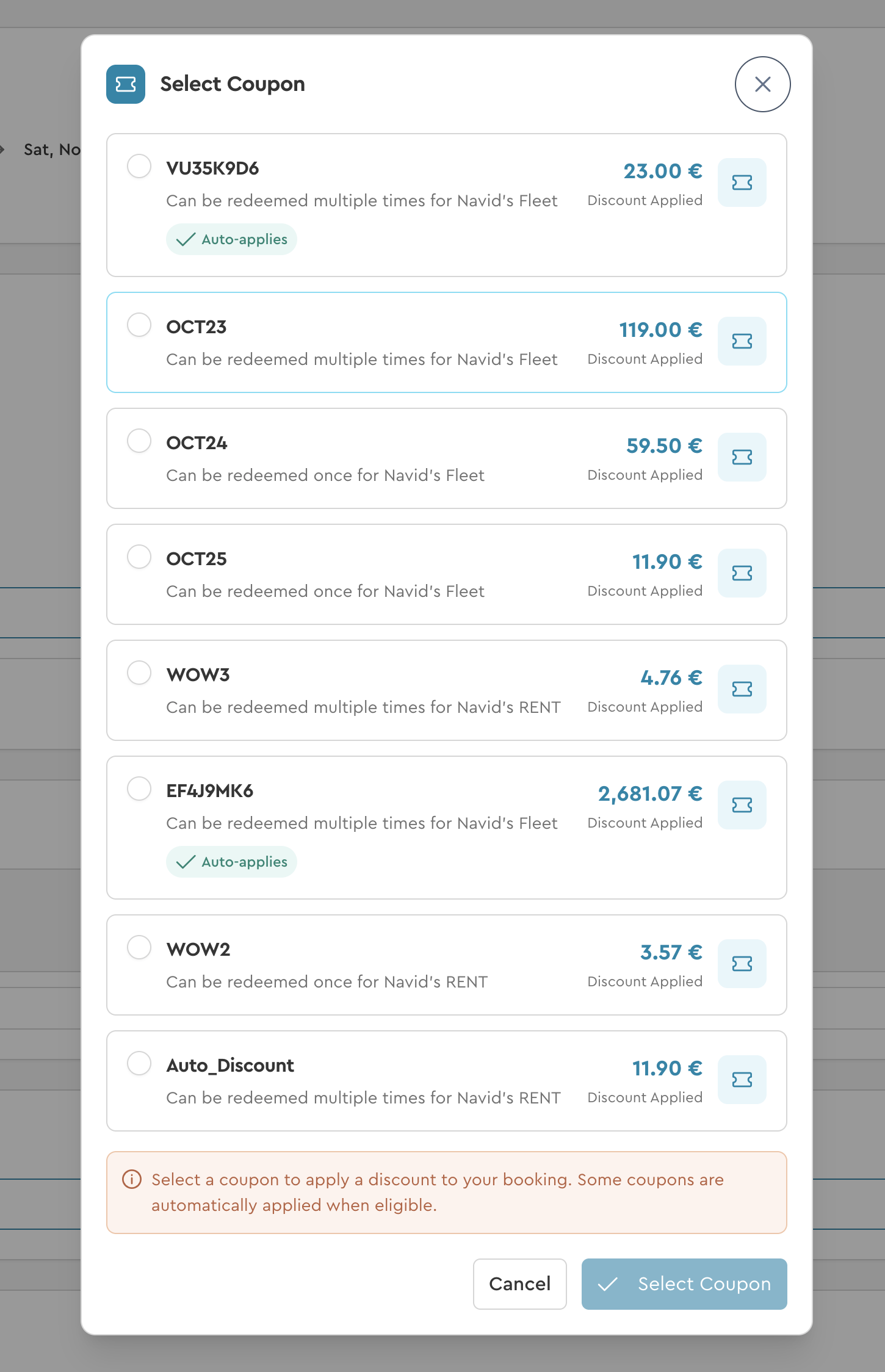Screen dimensions: 885x1372
Task: Click the ticket icon on OCT25 row
Action: pos(742,573)
